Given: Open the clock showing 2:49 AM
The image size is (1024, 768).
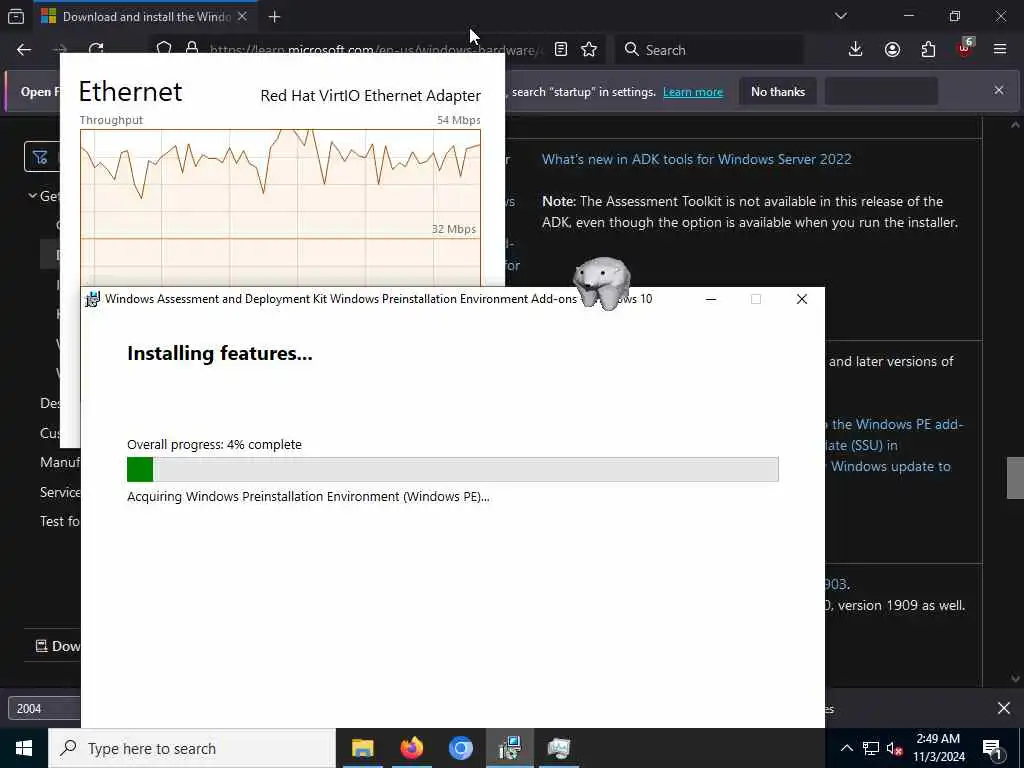Looking at the screenshot, I should tap(938, 748).
